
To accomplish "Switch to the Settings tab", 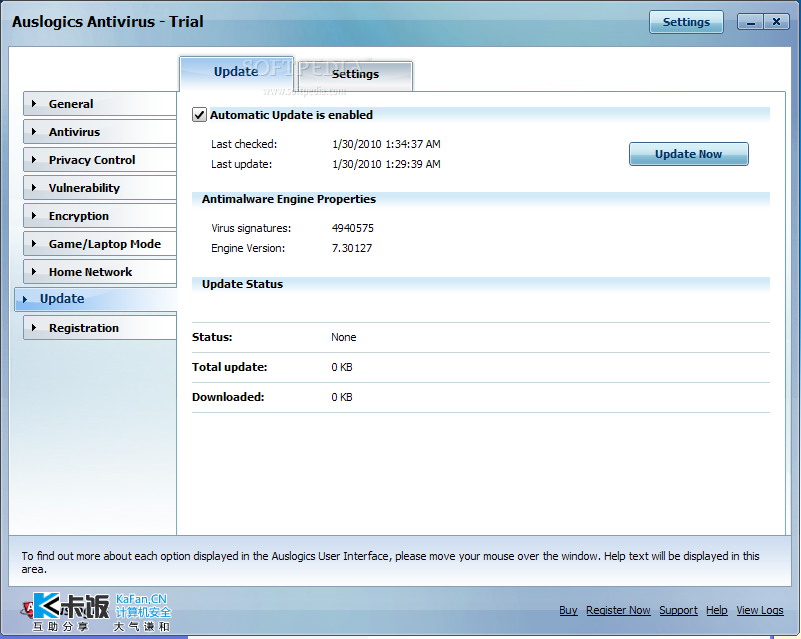I will [x=356, y=75].
